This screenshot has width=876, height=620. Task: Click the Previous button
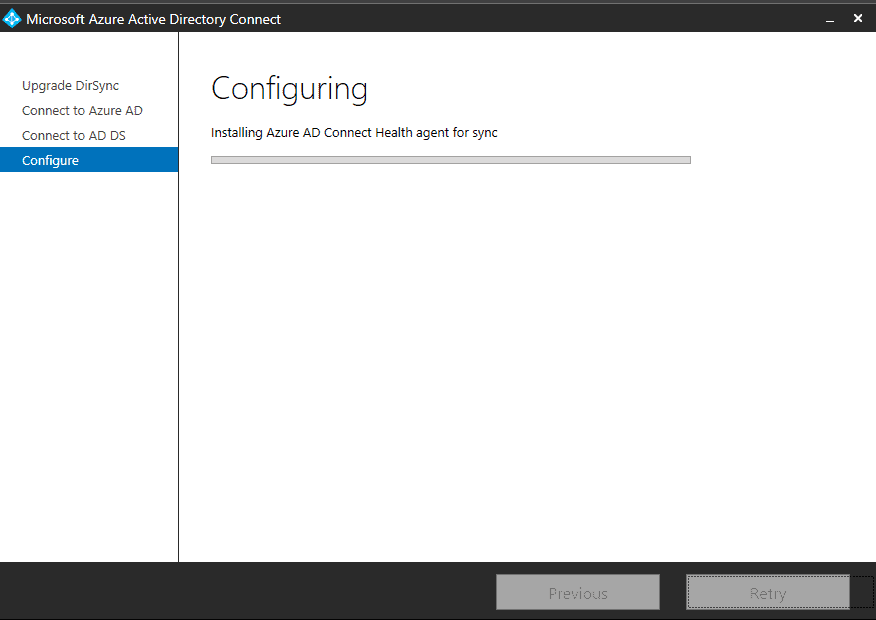578,593
